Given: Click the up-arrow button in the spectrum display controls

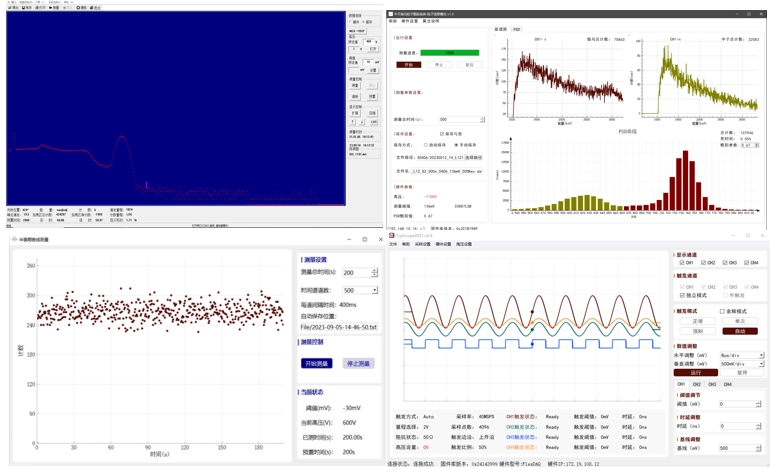Looking at the screenshot, I should [353, 122].
